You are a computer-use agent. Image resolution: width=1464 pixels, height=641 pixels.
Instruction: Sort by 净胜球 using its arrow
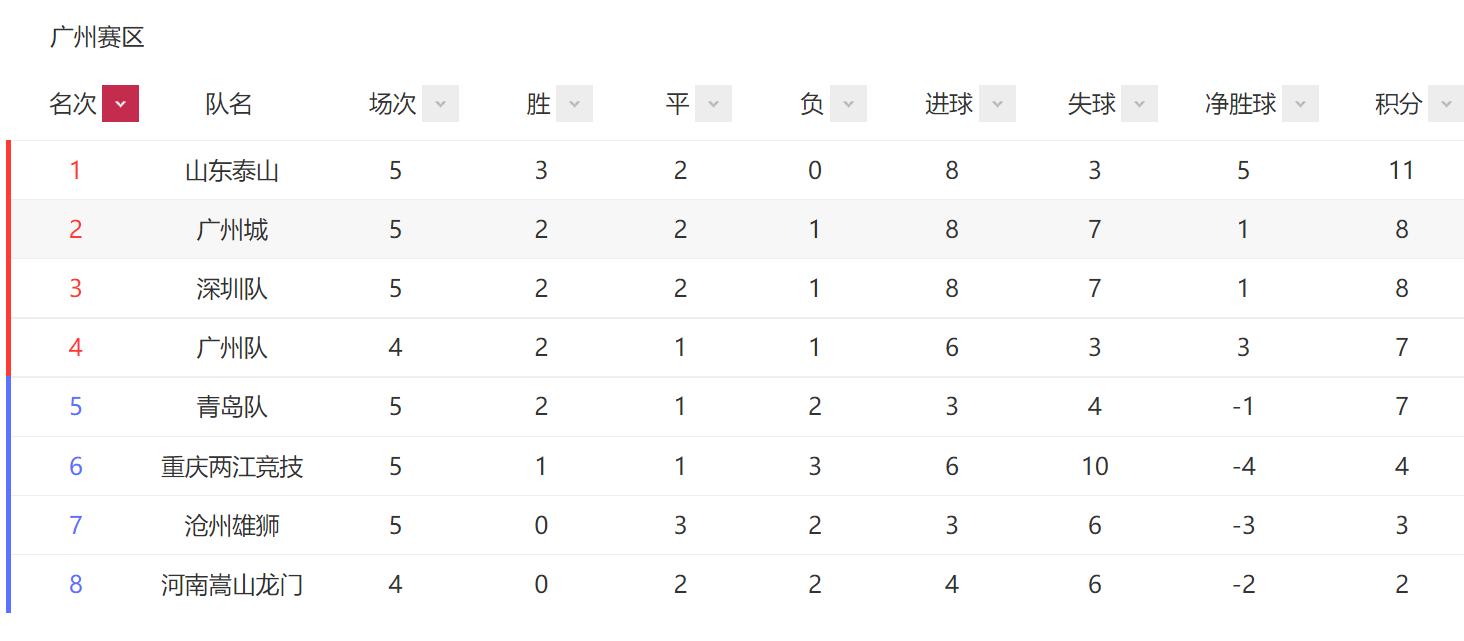(1300, 103)
